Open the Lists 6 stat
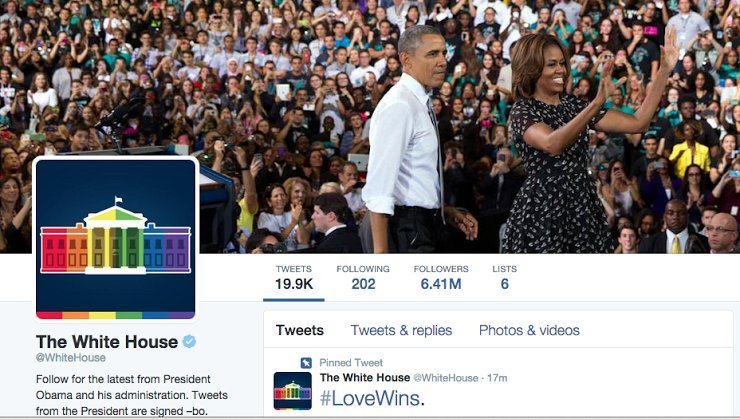Viewport: 740px width, 419px height. click(505, 277)
